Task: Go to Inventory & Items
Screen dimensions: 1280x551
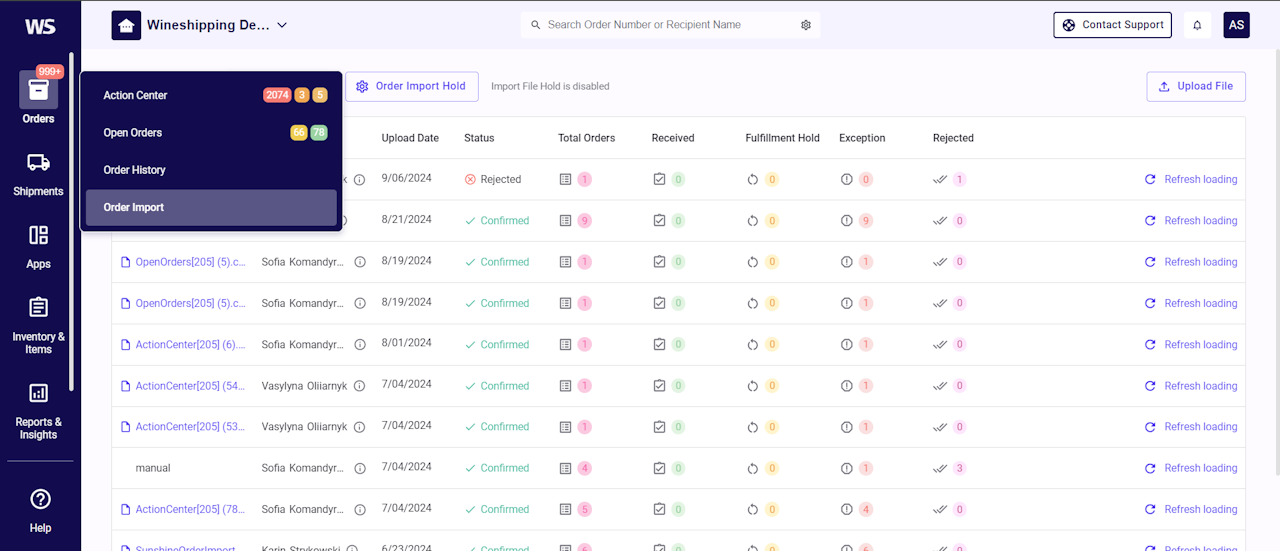Action: [38, 323]
